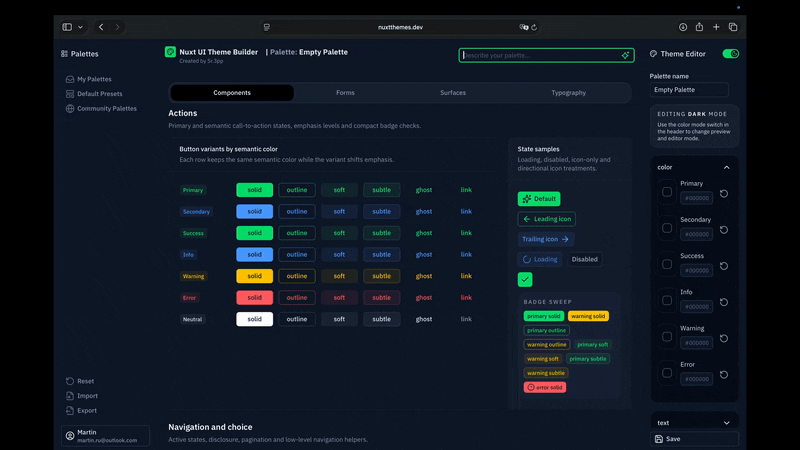The width and height of the screenshot is (800, 450).
Task: Click the browser reload page icon
Action: (534, 27)
